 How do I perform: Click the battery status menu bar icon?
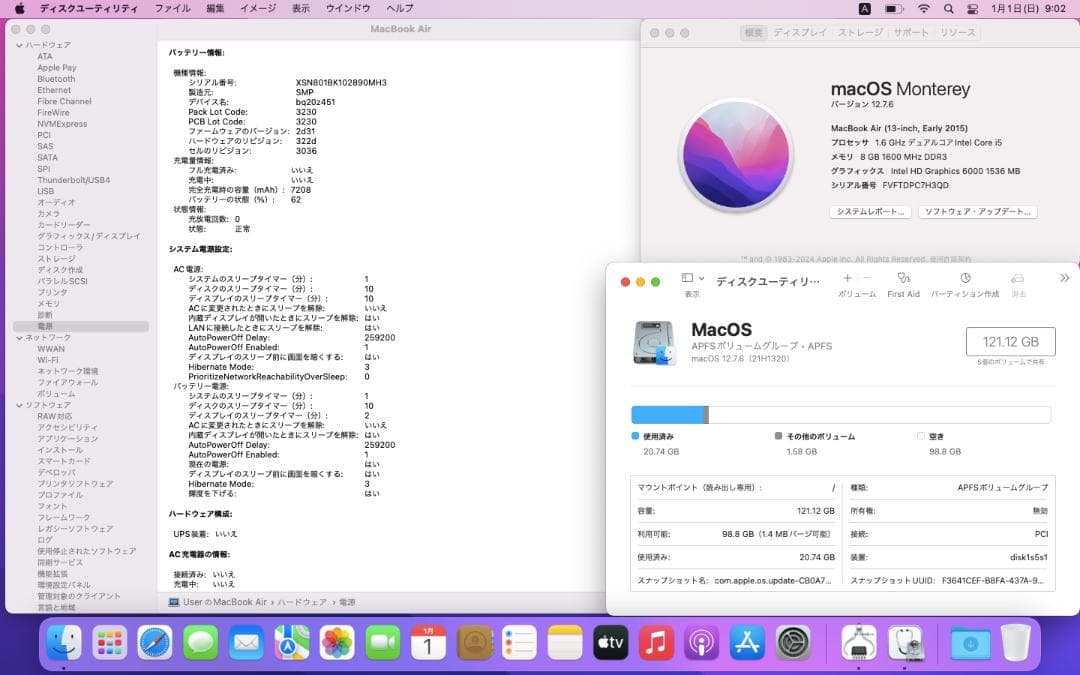894,9
